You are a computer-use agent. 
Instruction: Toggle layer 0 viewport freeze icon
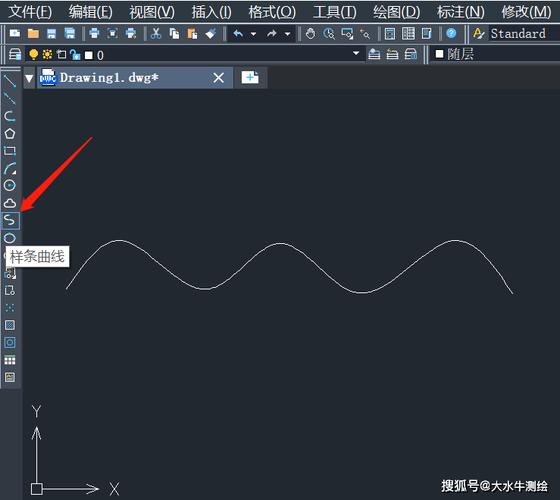pos(61,55)
